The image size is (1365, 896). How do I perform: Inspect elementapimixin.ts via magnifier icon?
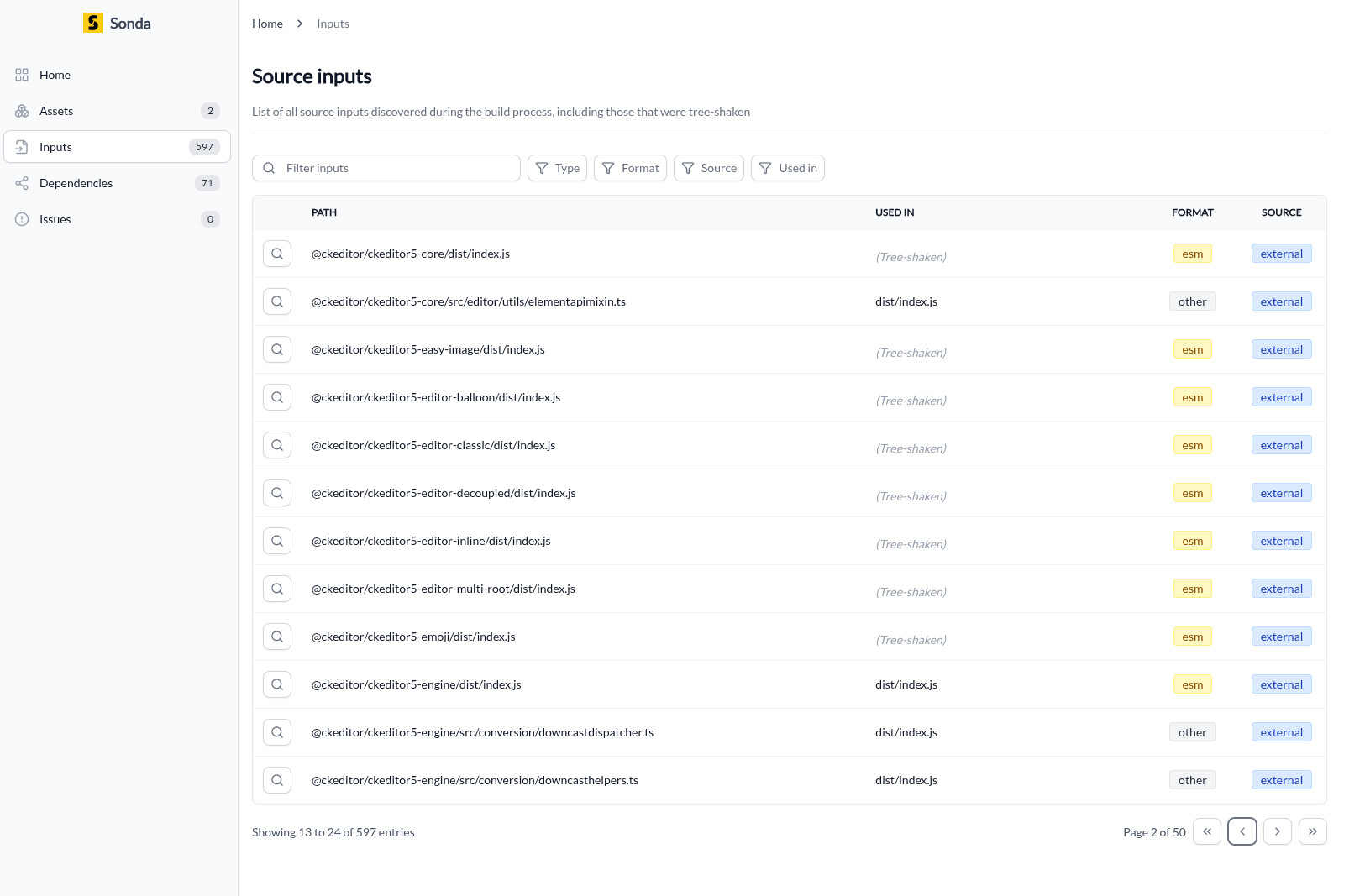pyautogui.click(x=277, y=301)
